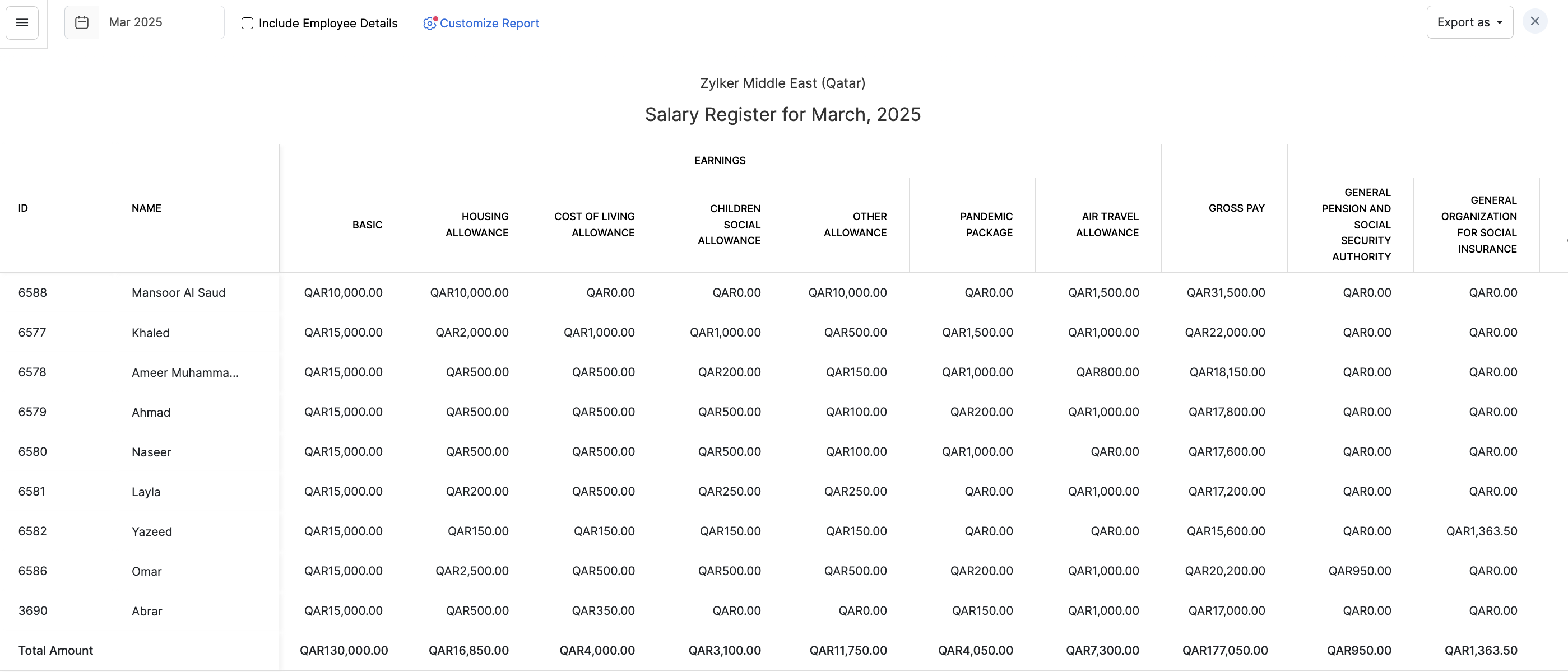
Task: Click the Air Travel Allowance header
Action: [x=1107, y=225]
